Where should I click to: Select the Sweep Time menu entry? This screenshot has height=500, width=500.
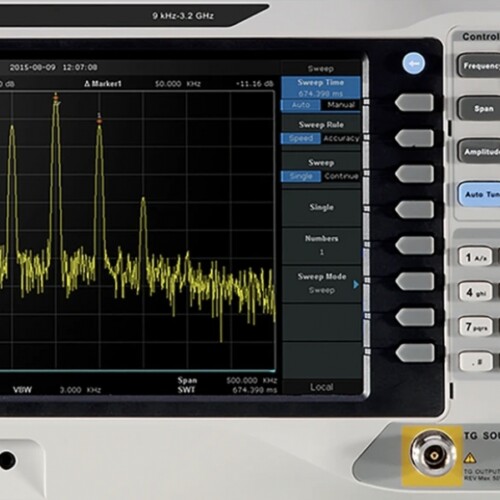pyautogui.click(x=321, y=88)
